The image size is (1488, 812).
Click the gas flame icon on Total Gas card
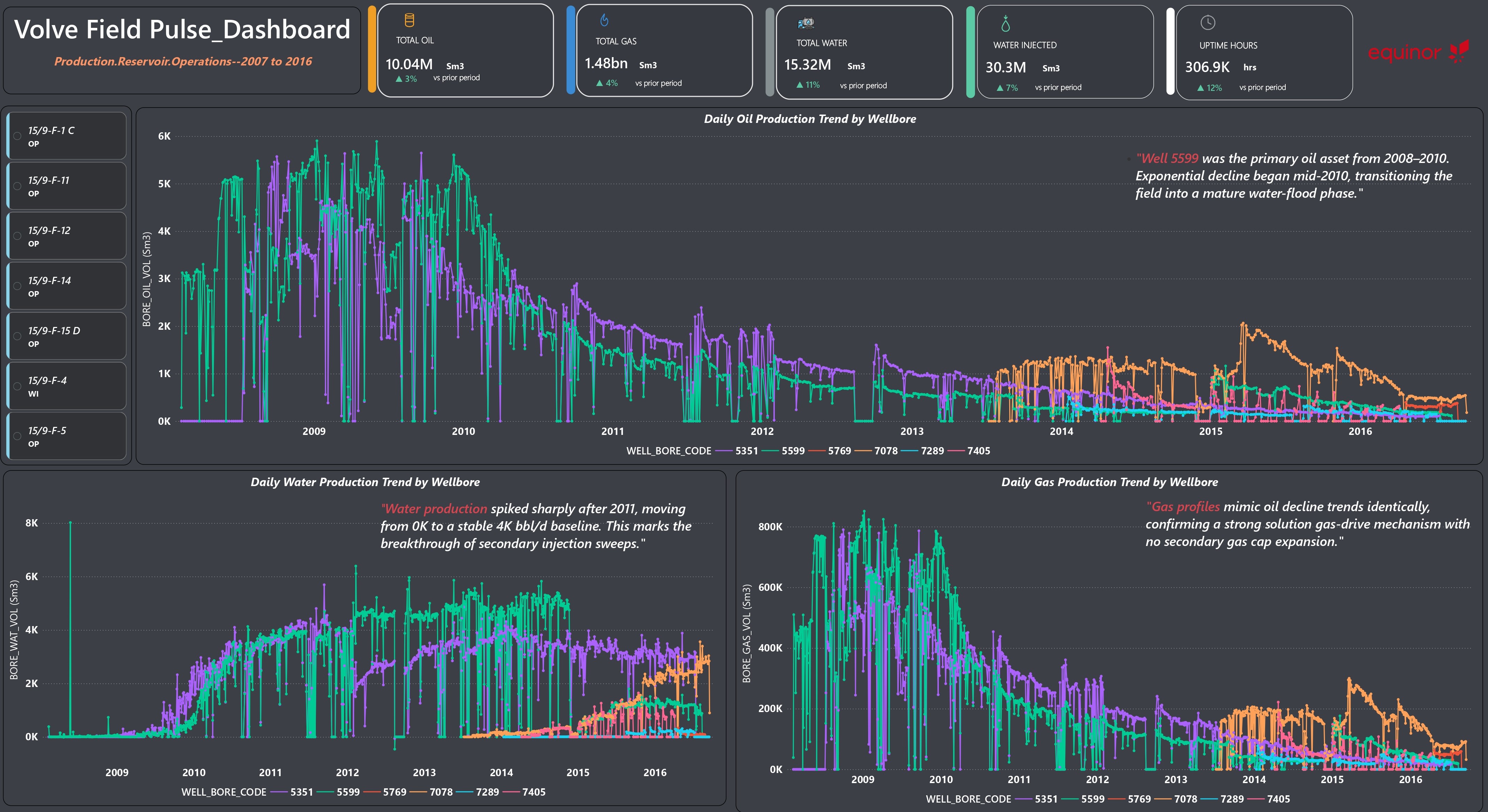click(x=604, y=21)
